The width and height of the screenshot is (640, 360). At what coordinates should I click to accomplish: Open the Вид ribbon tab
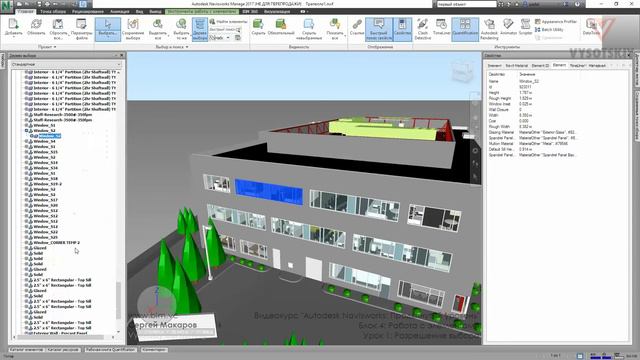tap(140, 11)
